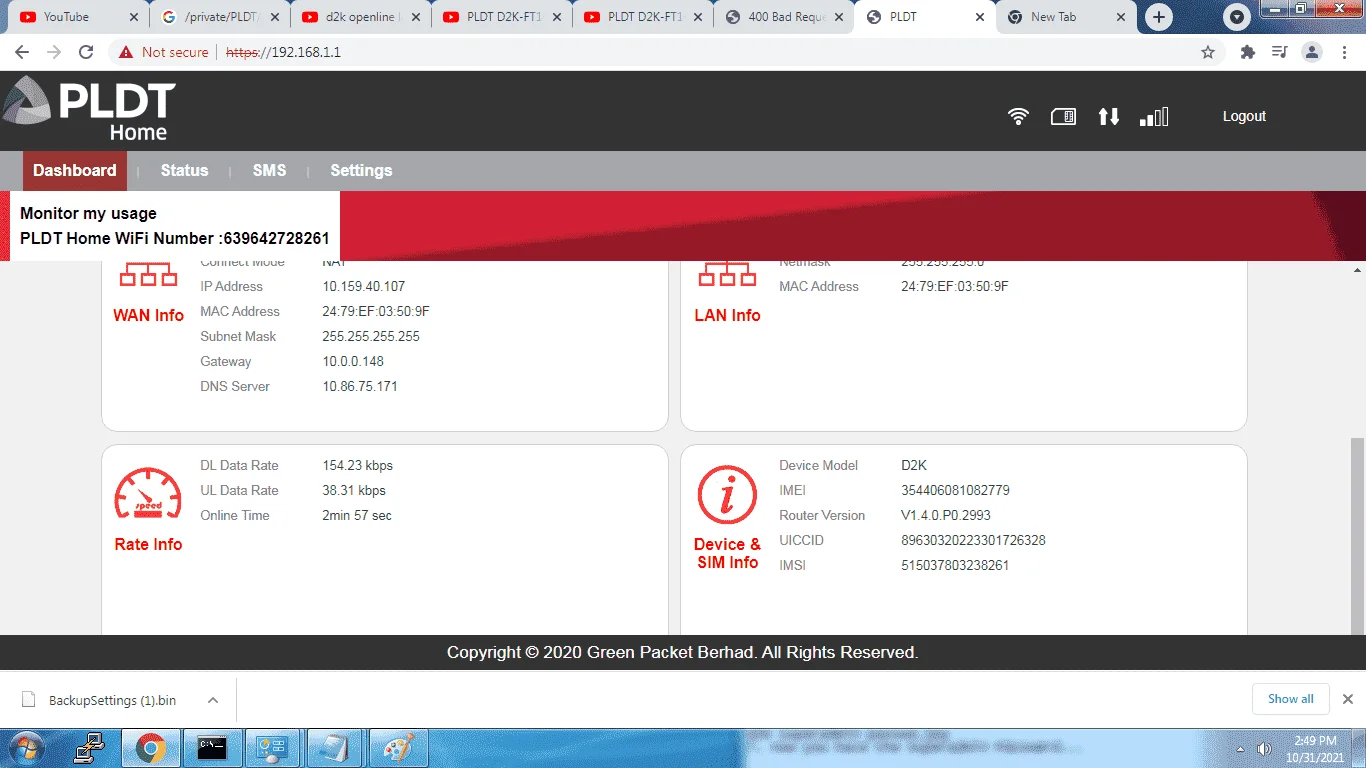Click the Router Version V1.4.0.P0.2993
The image size is (1366, 768).
click(x=946, y=515)
